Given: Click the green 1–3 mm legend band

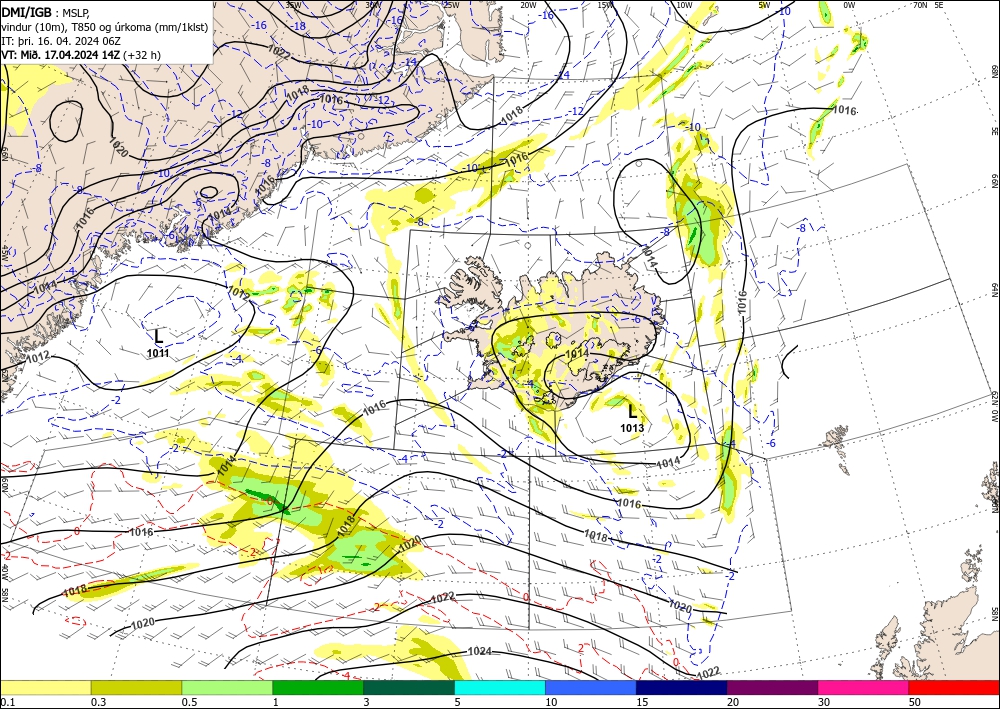Looking at the screenshot, I should [x=318, y=687].
